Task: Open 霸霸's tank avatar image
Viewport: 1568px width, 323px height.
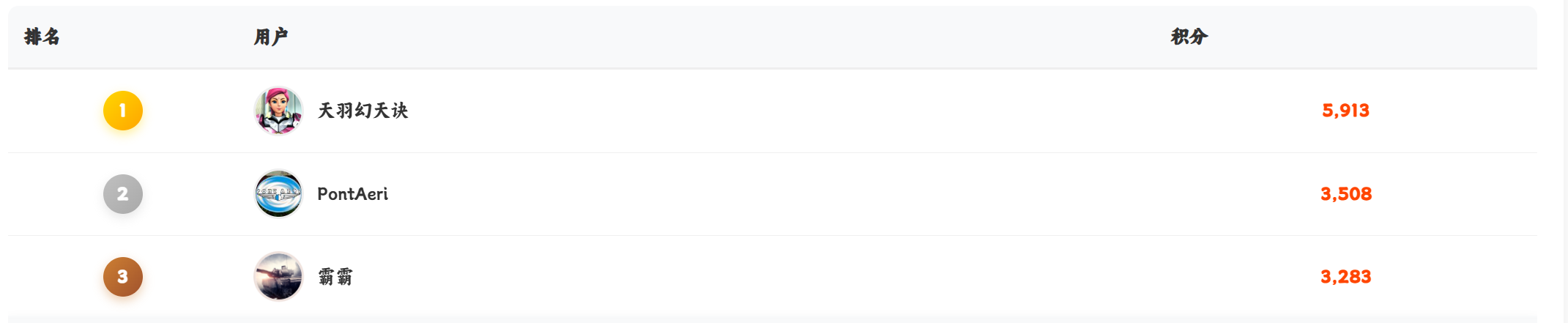Action: (278, 277)
